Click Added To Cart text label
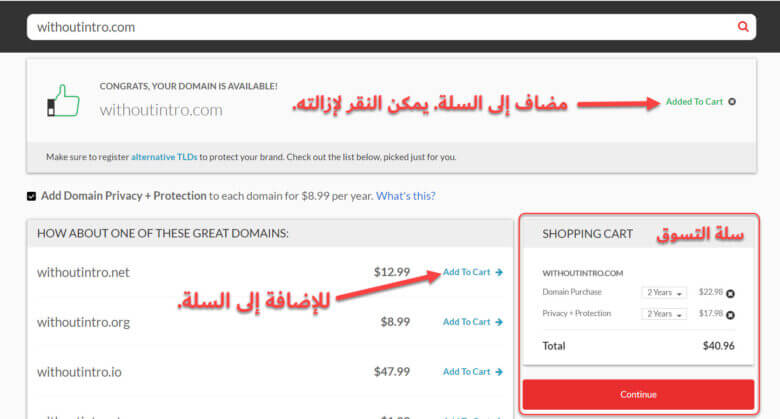780x419 pixels. point(694,102)
